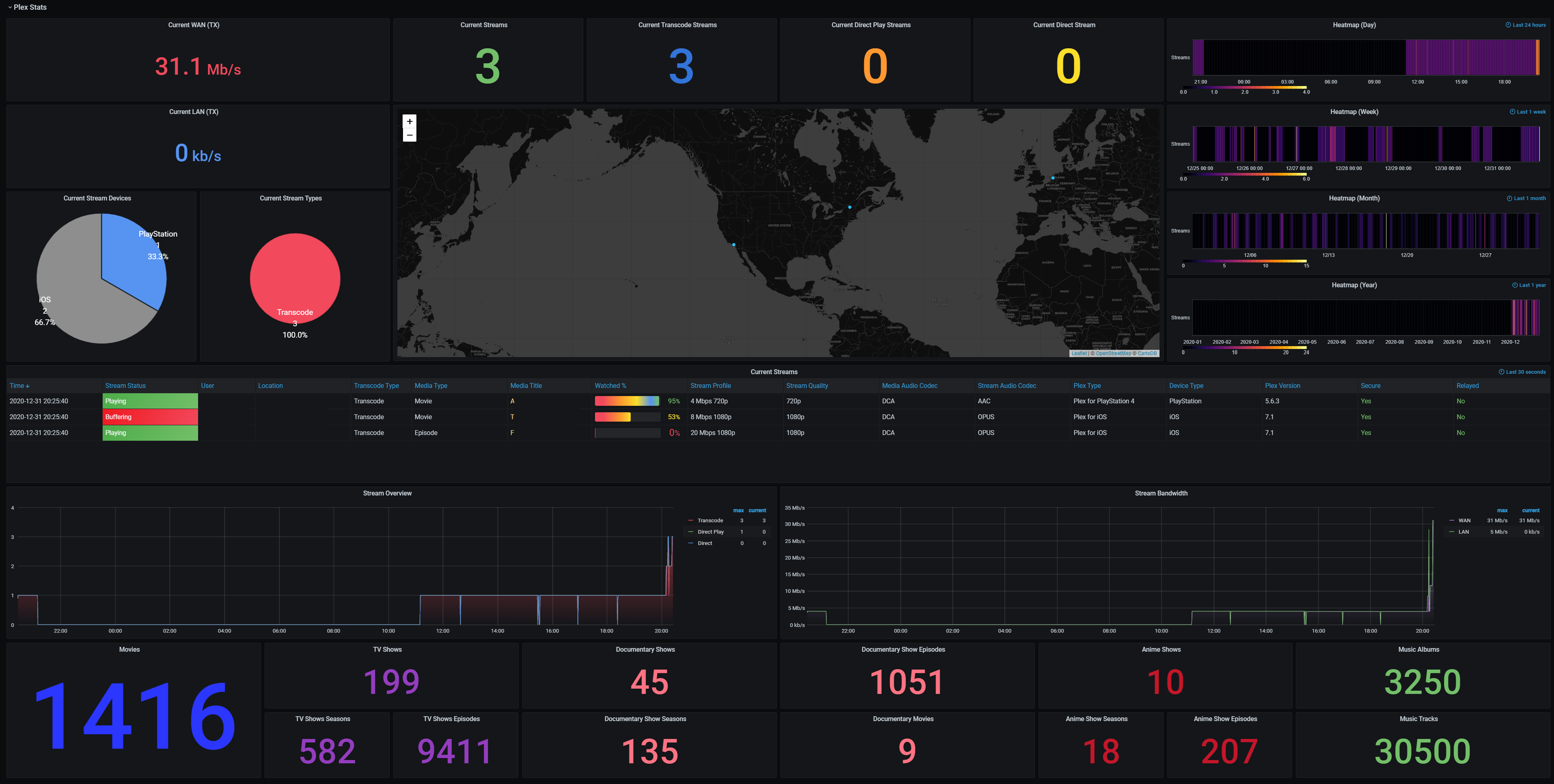This screenshot has height=784, width=1554.
Task: Open the Leaflet attribution link
Action: pos(1079,353)
